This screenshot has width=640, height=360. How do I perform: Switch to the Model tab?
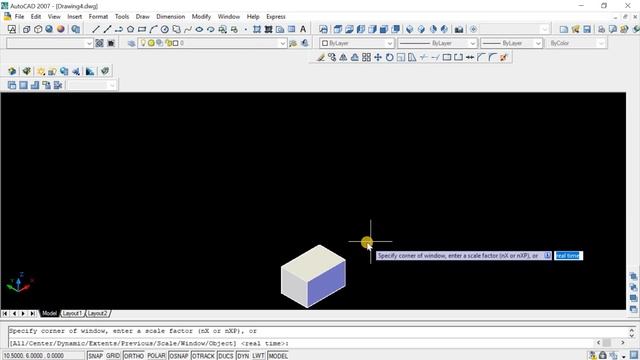point(49,313)
